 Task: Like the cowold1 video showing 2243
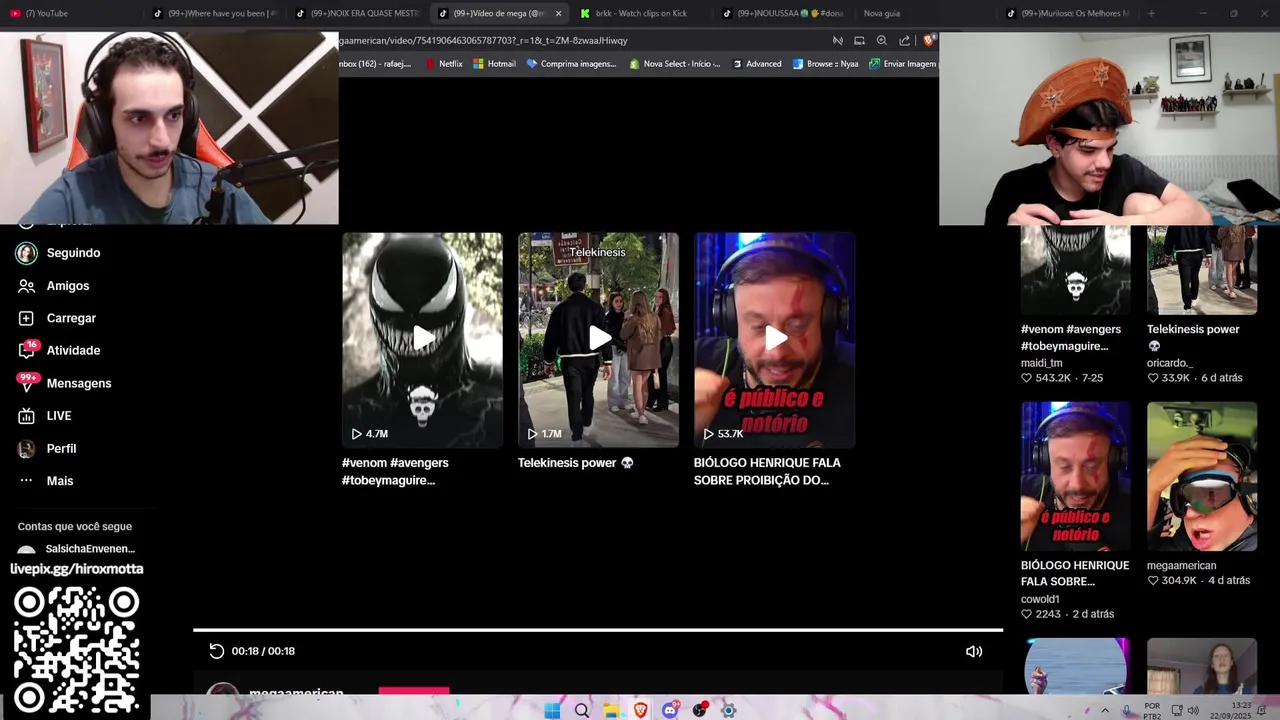(1026, 614)
